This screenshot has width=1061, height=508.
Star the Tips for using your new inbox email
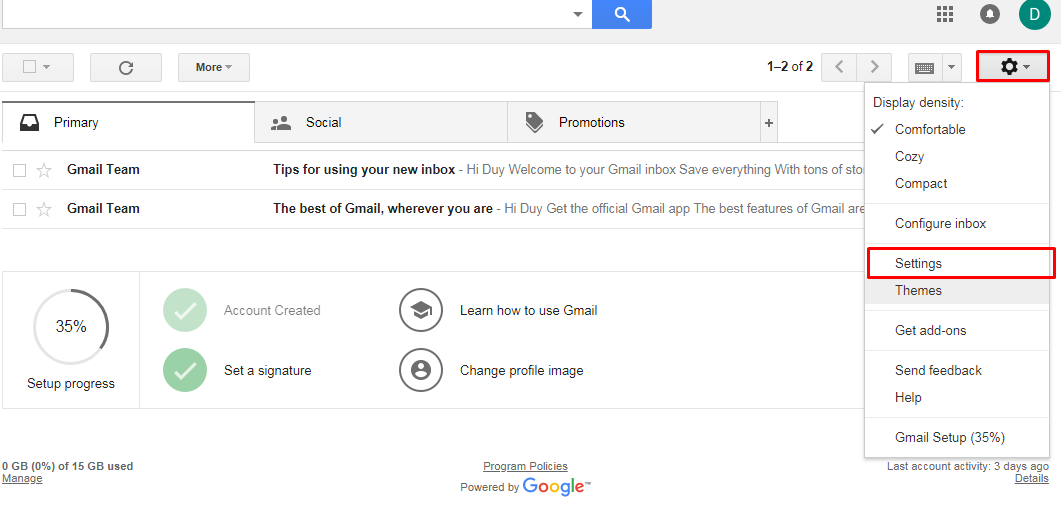point(44,170)
